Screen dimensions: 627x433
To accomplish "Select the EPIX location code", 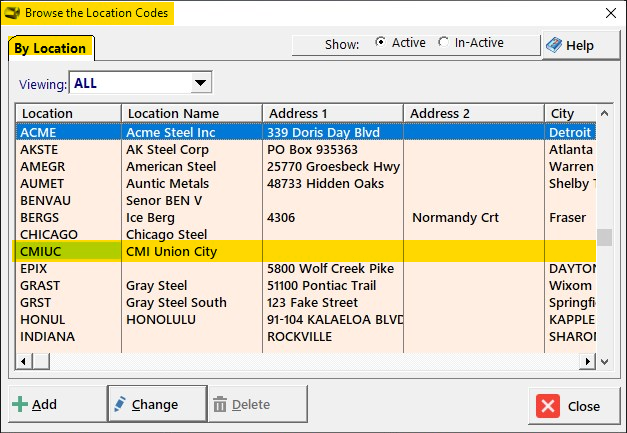I will tap(34, 268).
